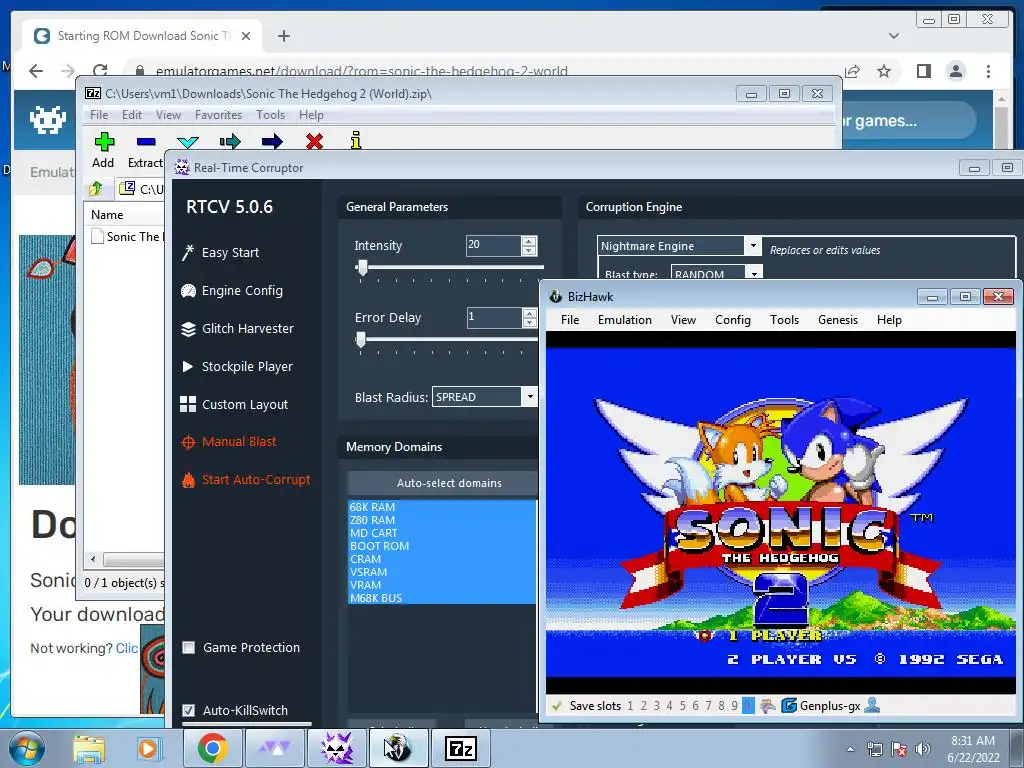Toggle the Auto-KillSwitch checkbox
The image size is (1024, 768).
(x=189, y=711)
